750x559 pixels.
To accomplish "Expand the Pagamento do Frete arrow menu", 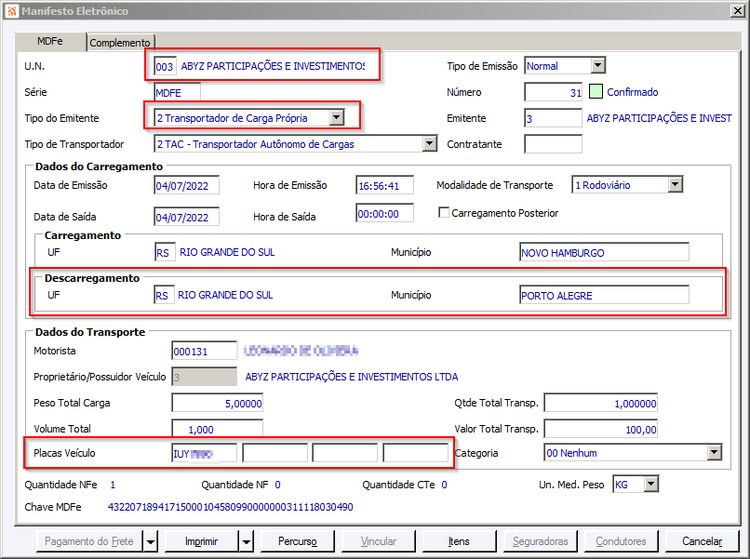I will 150,541.
